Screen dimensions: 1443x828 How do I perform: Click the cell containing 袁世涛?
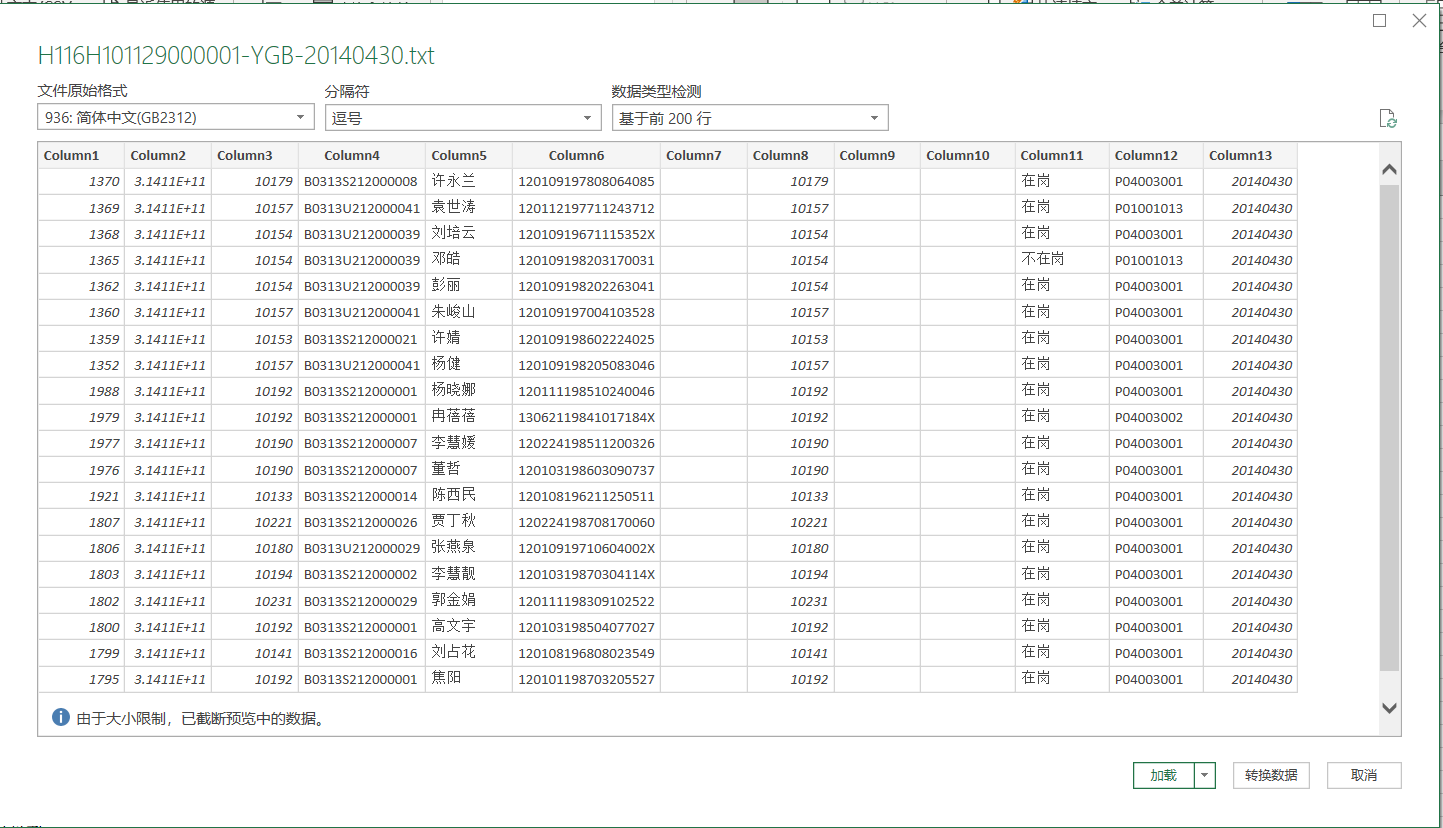click(469, 208)
